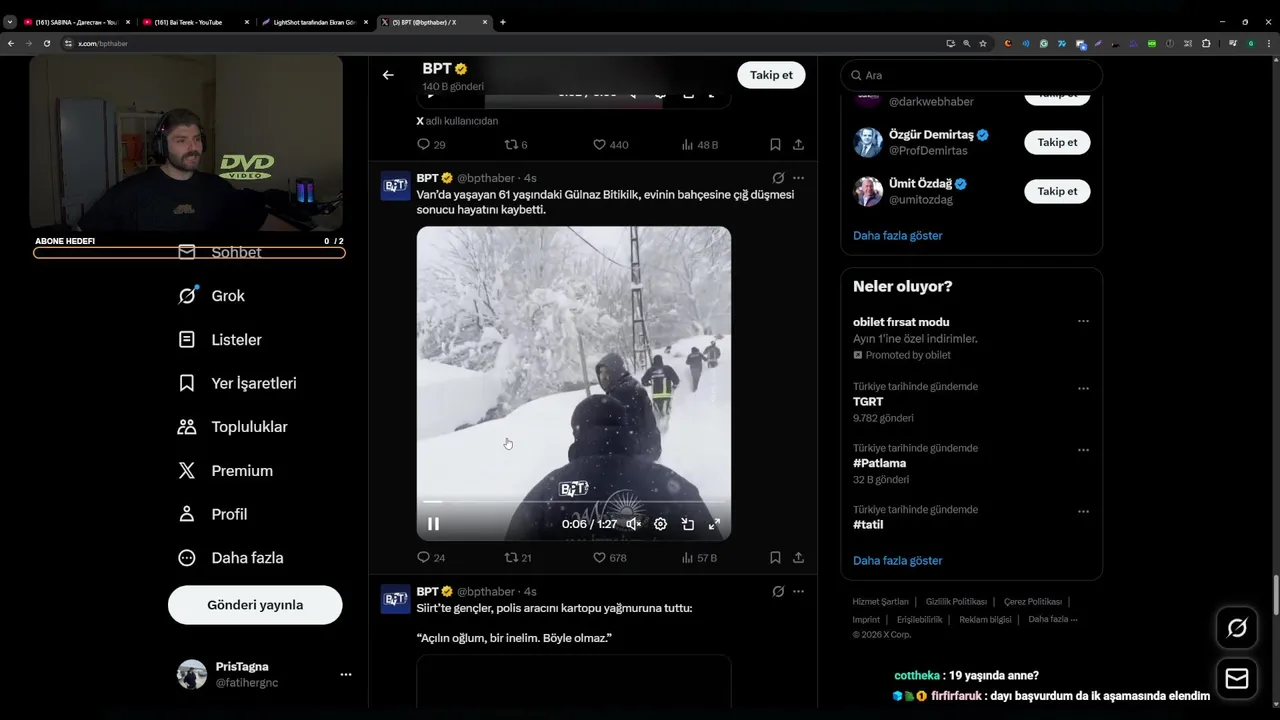
Task: Open Grok from the sidebar
Action: tap(211, 296)
